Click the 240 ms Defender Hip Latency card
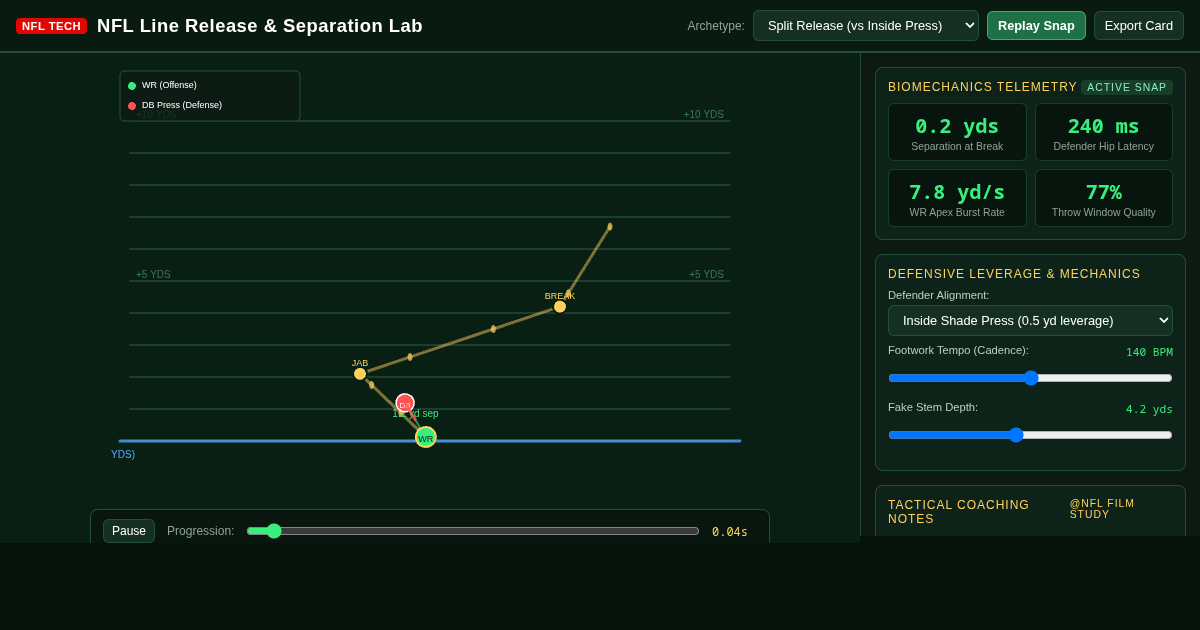 [x=1104, y=132]
